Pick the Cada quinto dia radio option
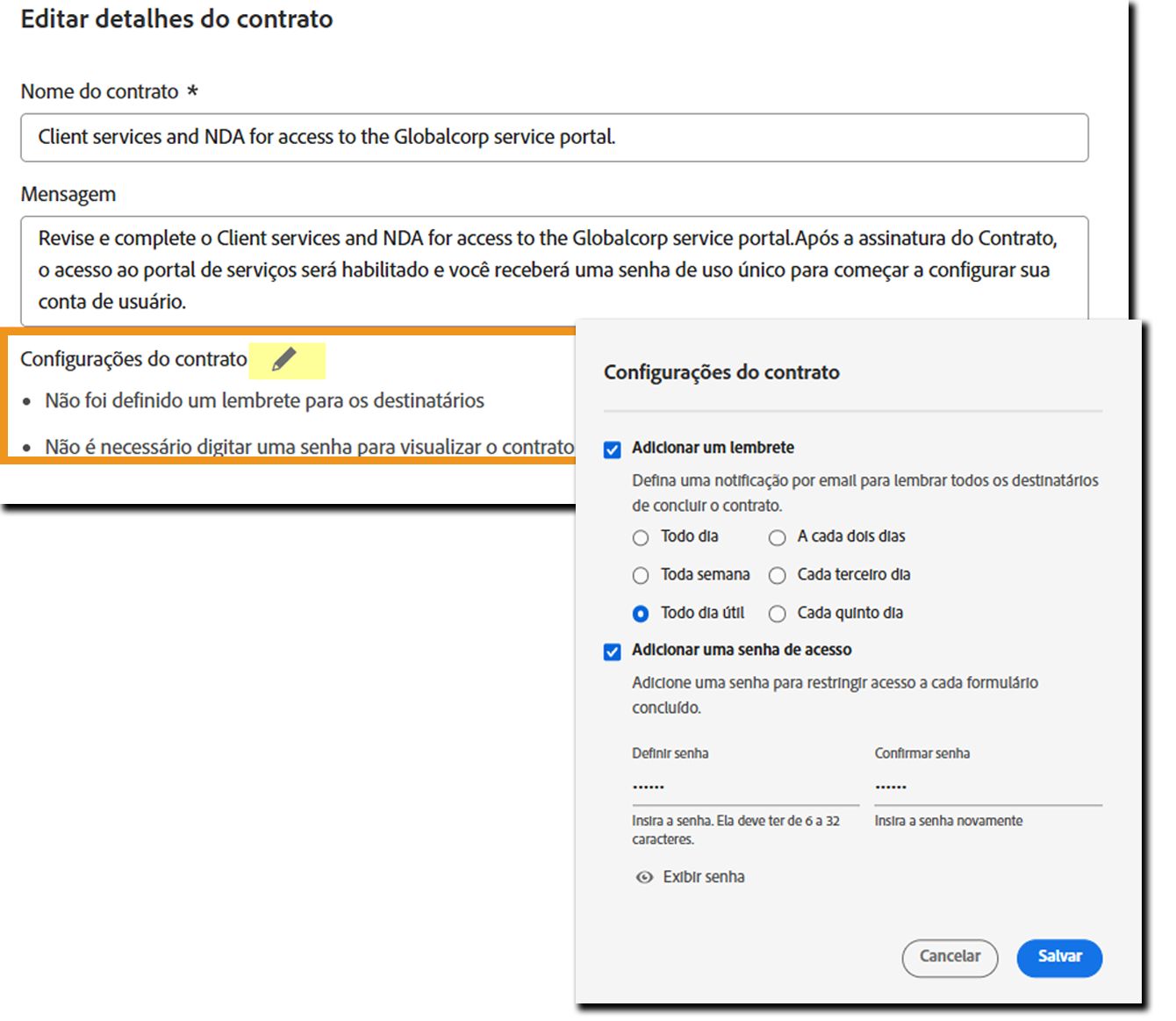1176x1021 pixels. (777, 614)
